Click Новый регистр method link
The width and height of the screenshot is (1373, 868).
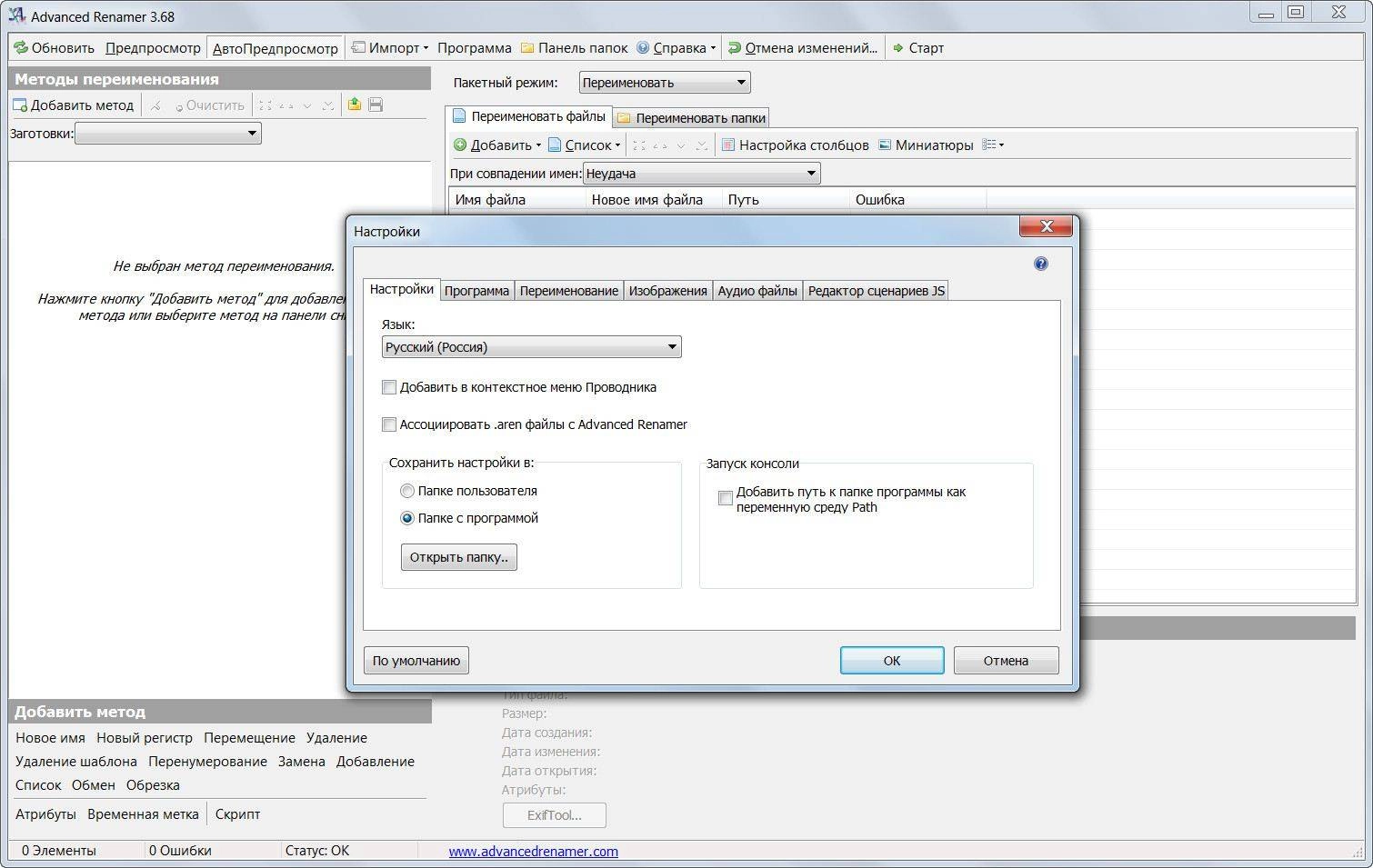145,738
